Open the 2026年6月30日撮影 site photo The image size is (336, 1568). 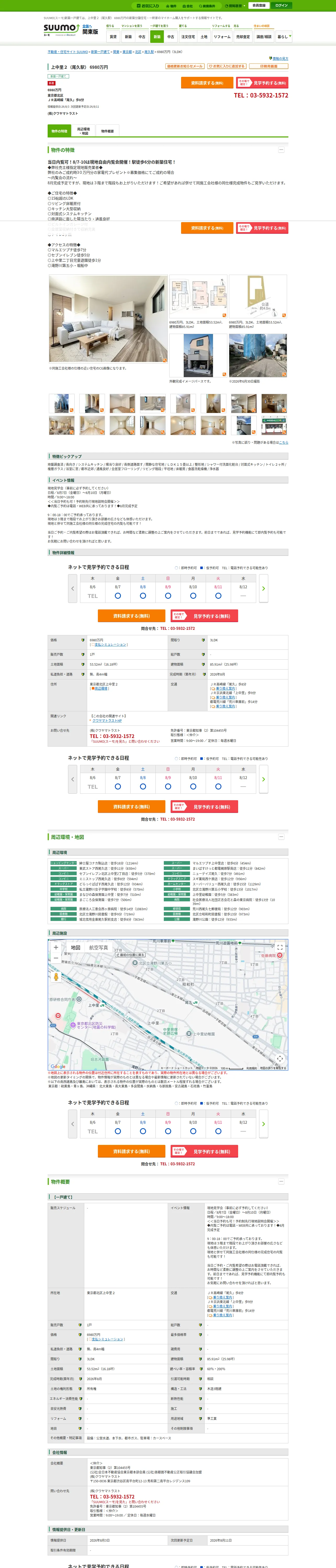coord(258,355)
